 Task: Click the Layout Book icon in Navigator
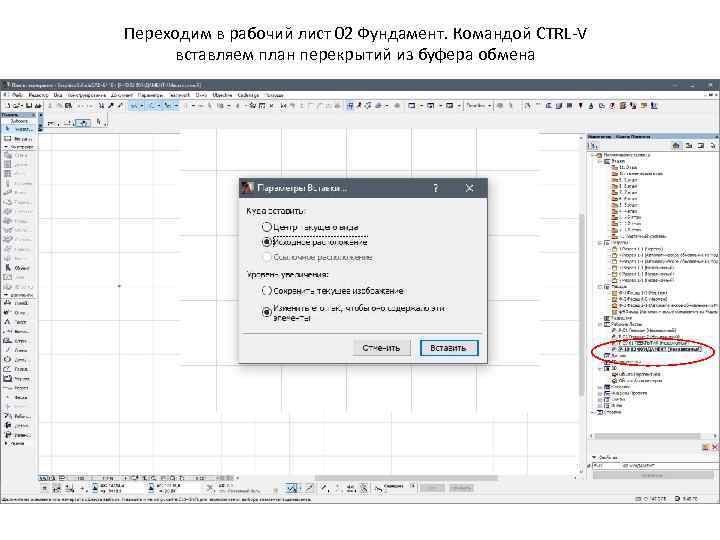(x=701, y=146)
